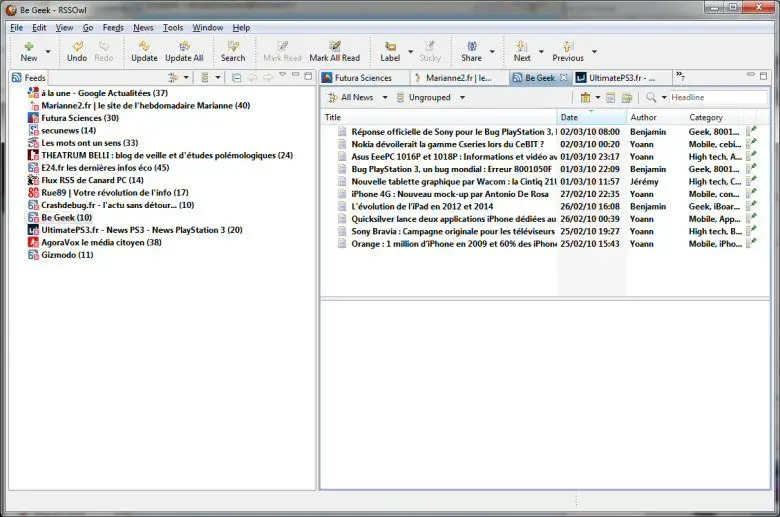Minimize the Feeds panel
780x517 pixels.
tap(295, 75)
